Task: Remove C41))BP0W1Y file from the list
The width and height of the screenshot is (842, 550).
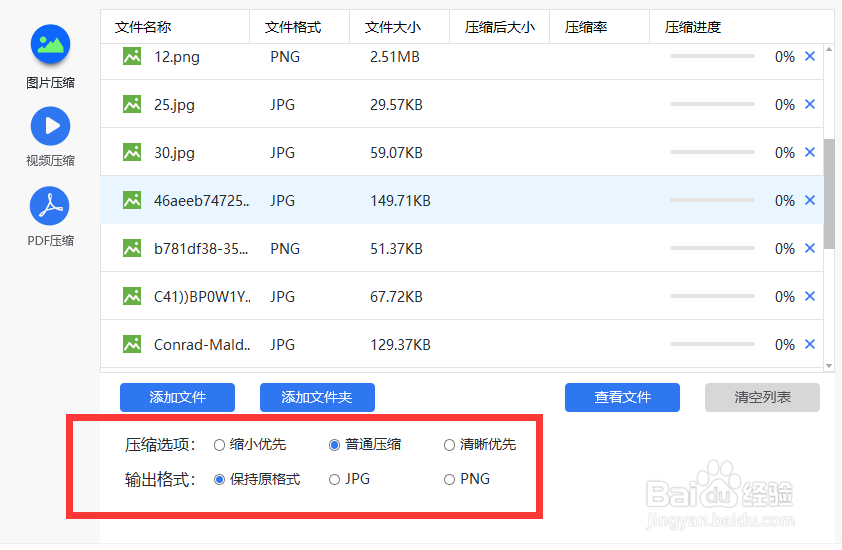Action: pyautogui.click(x=810, y=296)
